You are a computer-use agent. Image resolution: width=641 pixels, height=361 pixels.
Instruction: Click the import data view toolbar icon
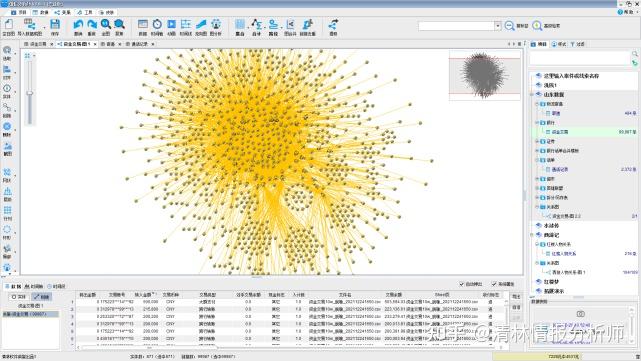coord(29,25)
